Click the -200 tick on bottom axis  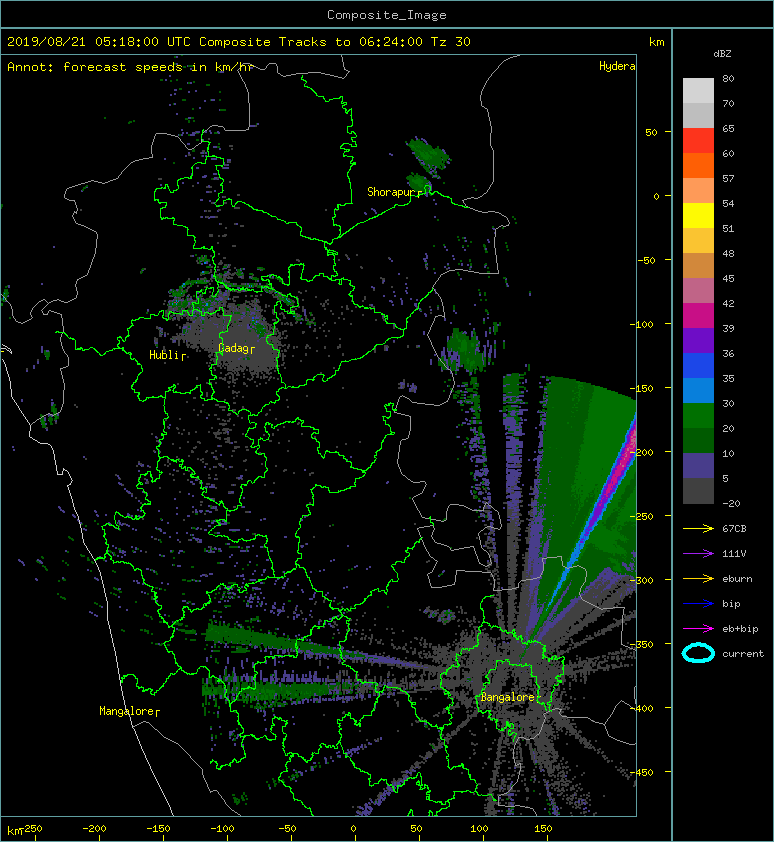coord(95,829)
